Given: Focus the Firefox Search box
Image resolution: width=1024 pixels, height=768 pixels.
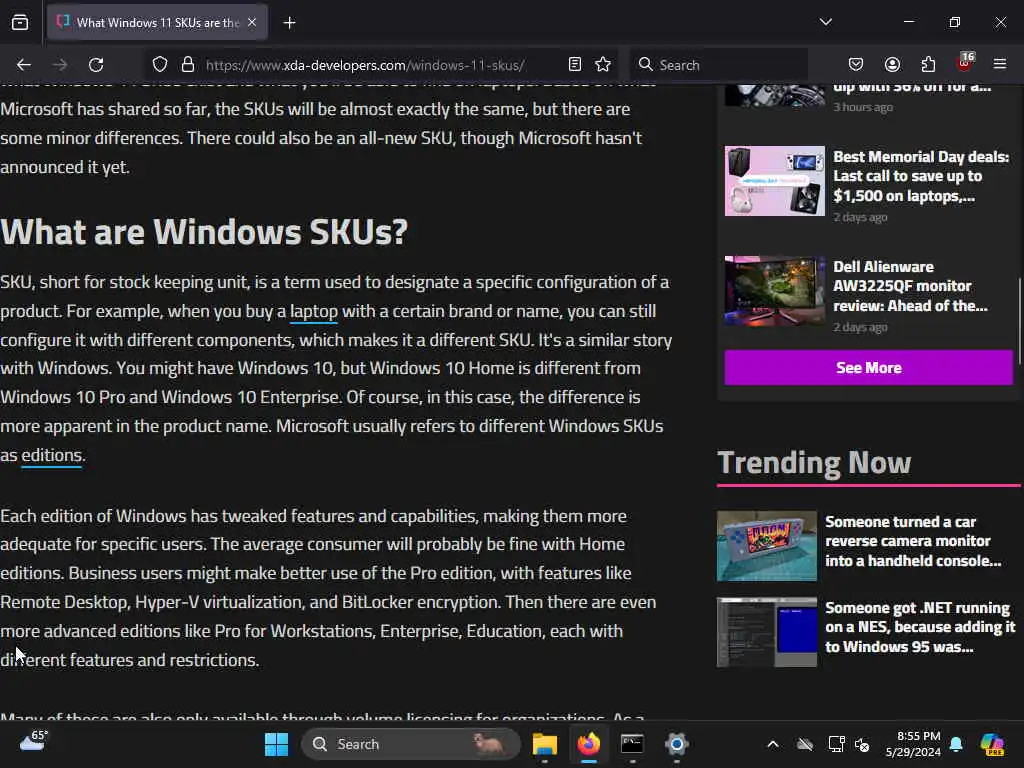Looking at the screenshot, I should [x=718, y=65].
